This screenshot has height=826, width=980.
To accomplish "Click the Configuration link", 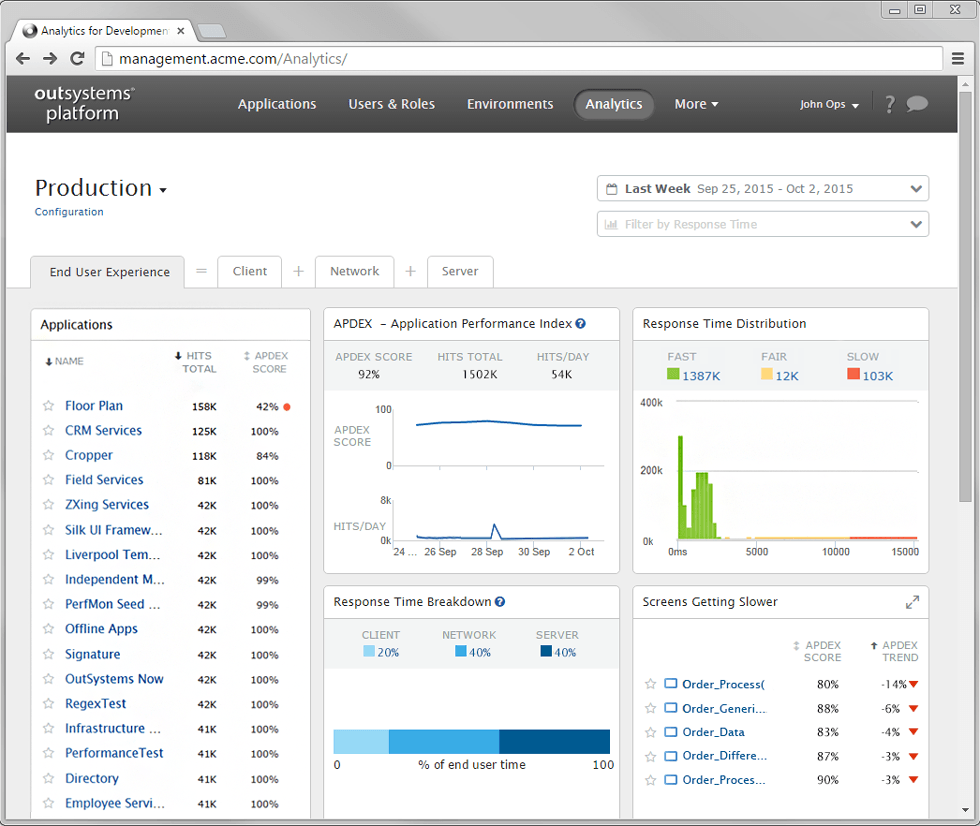I will [x=69, y=212].
